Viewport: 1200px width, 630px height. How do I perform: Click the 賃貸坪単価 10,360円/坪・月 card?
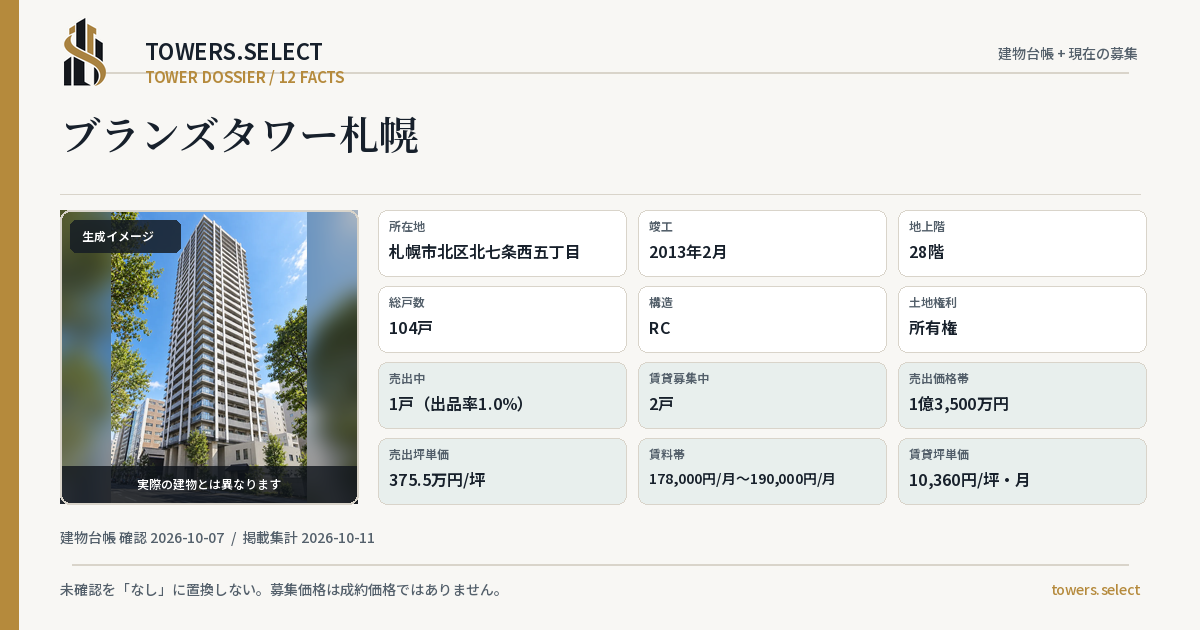tap(1022, 471)
